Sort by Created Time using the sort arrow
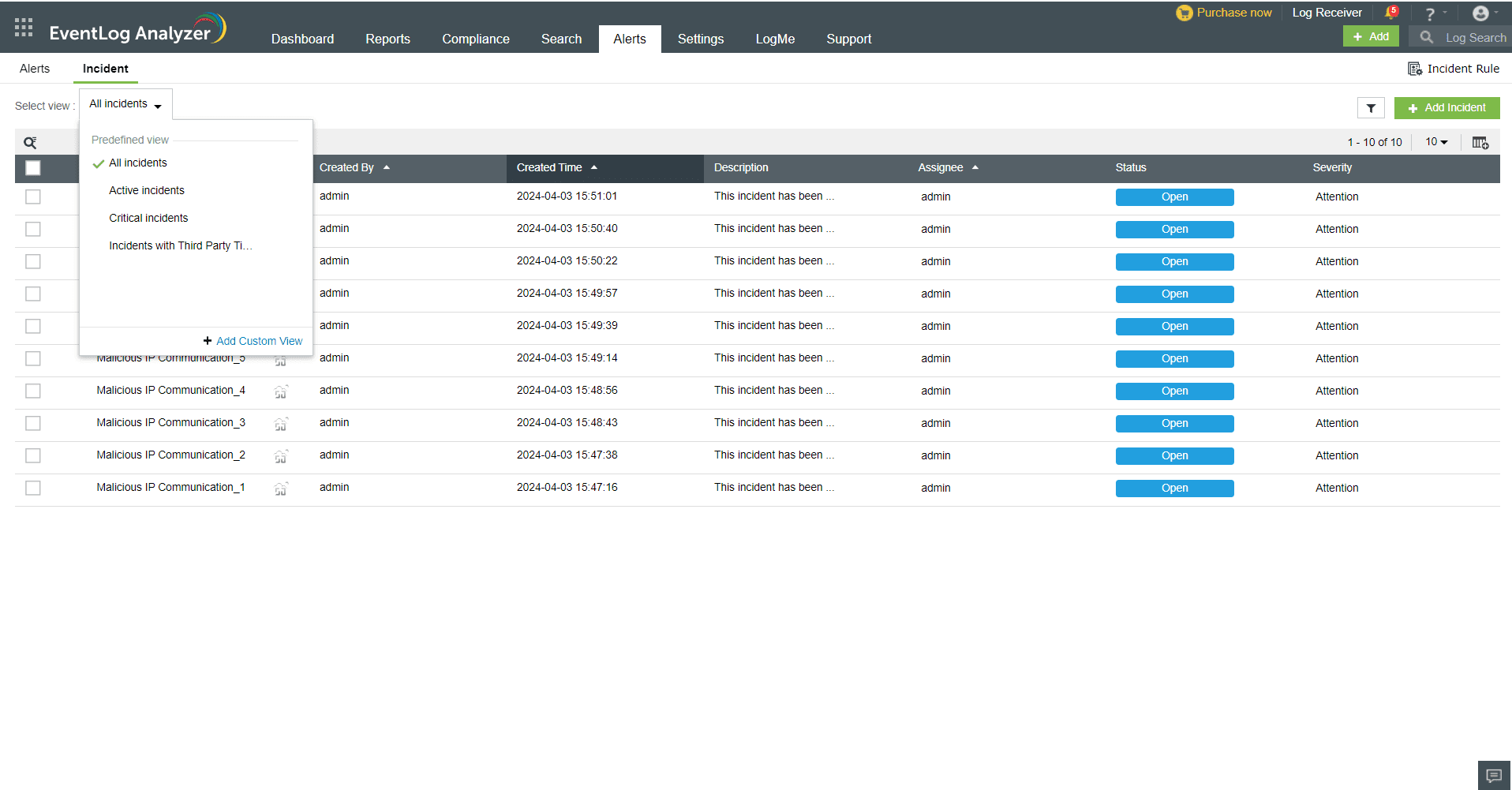 (x=595, y=167)
